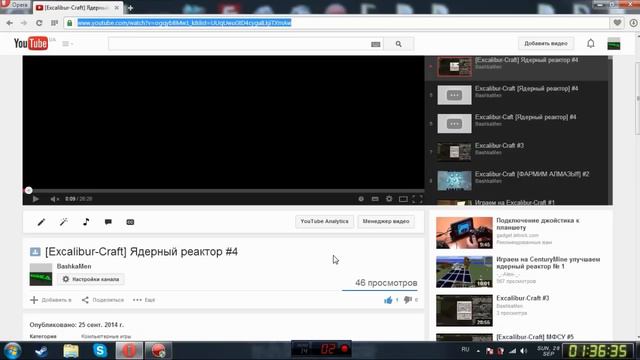Click the search magnifier button

point(398,44)
